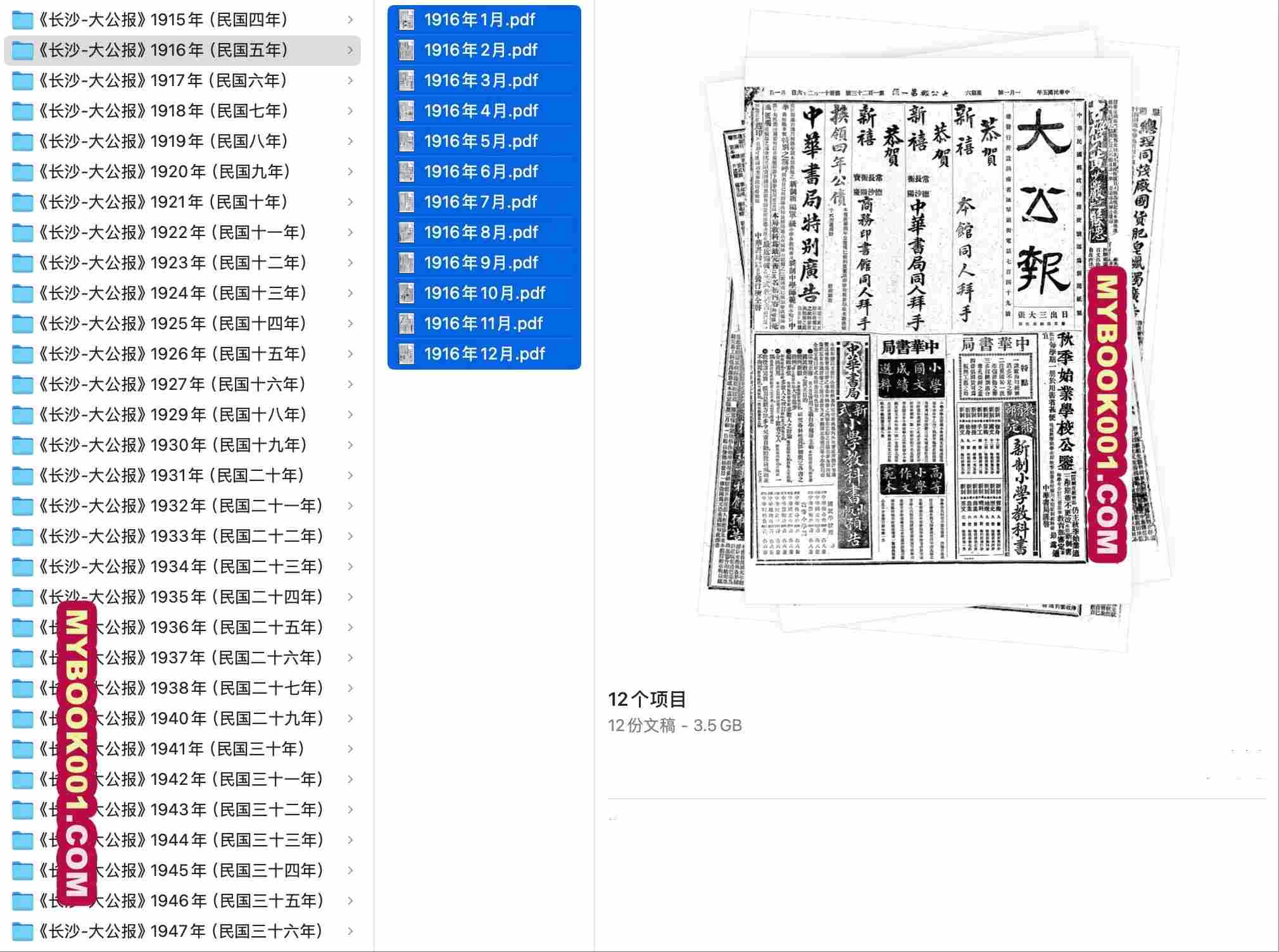Image resolution: width=1279 pixels, height=952 pixels.
Task: Click PDF icon of 1916年9月.pdf
Action: pos(406,263)
